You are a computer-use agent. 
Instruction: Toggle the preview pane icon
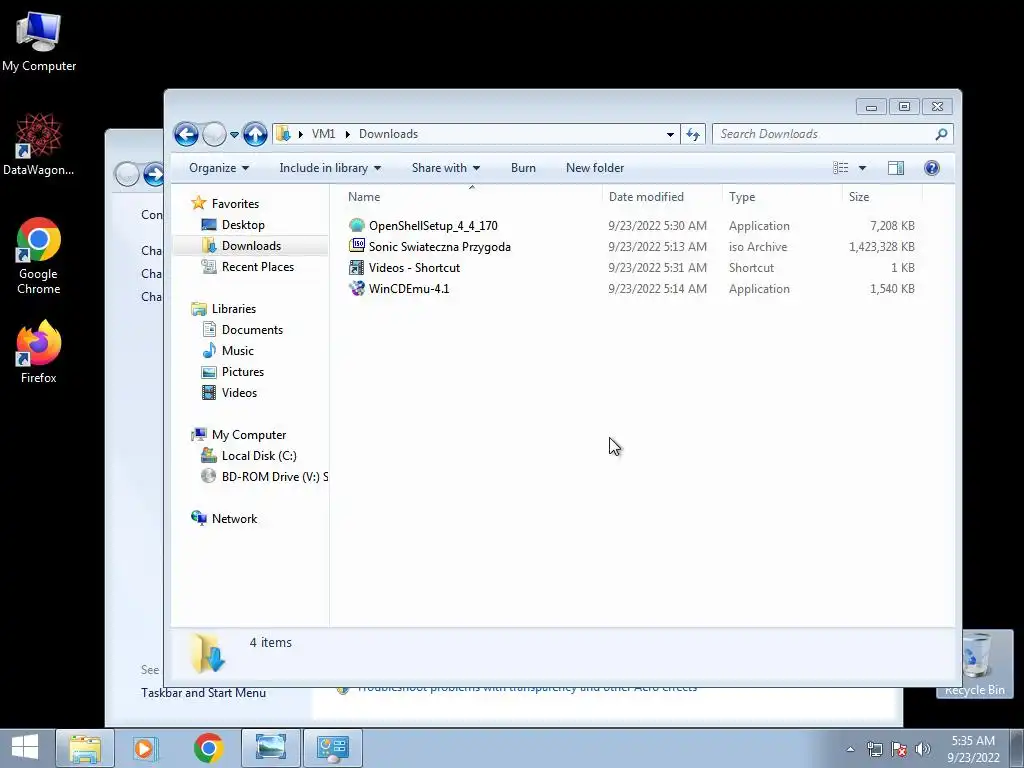pos(896,168)
